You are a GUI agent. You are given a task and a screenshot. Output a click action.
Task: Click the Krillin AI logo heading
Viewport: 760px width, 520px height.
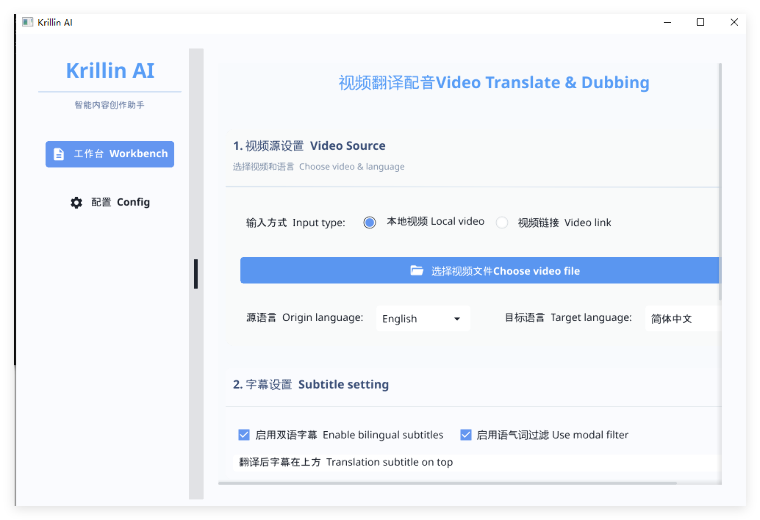coord(110,71)
